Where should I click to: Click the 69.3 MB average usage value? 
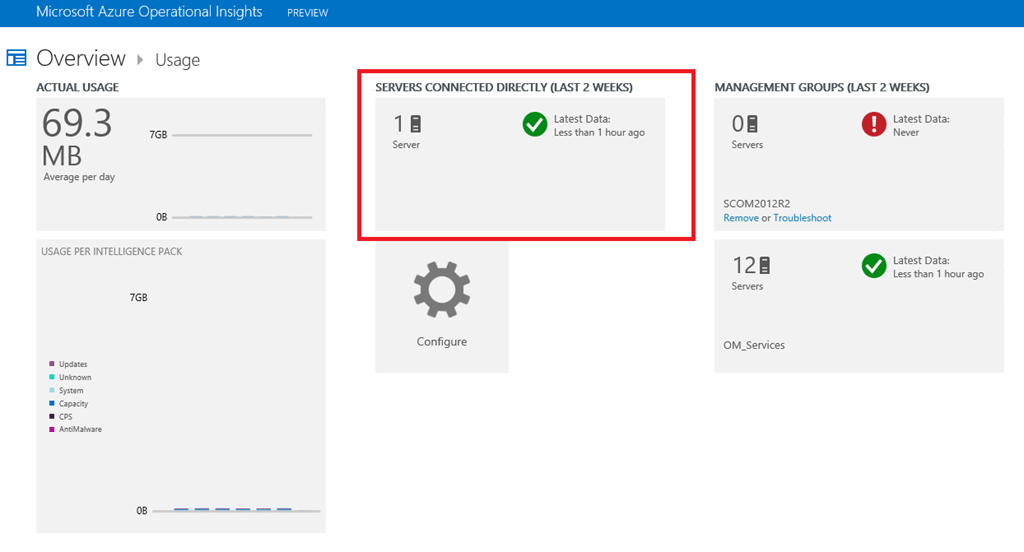[76, 138]
